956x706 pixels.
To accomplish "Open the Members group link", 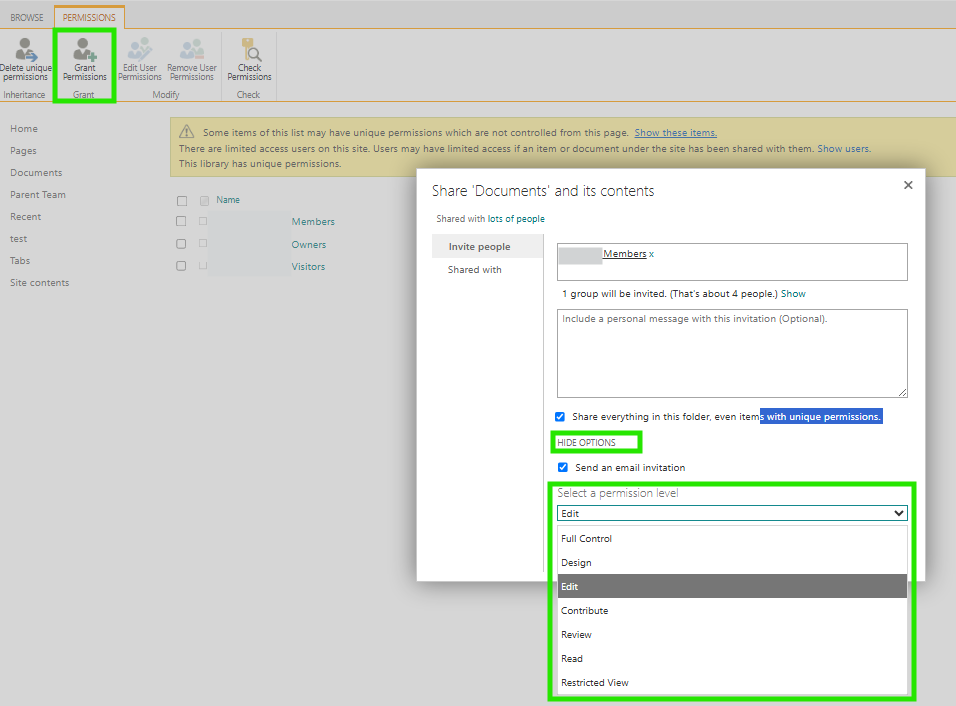I will pyautogui.click(x=313, y=222).
